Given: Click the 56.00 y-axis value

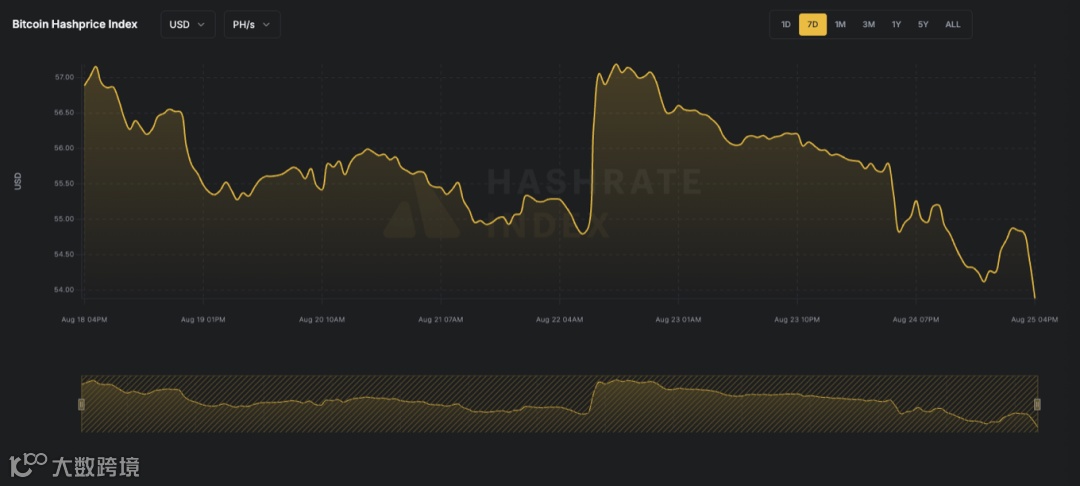Looking at the screenshot, I should coord(65,148).
